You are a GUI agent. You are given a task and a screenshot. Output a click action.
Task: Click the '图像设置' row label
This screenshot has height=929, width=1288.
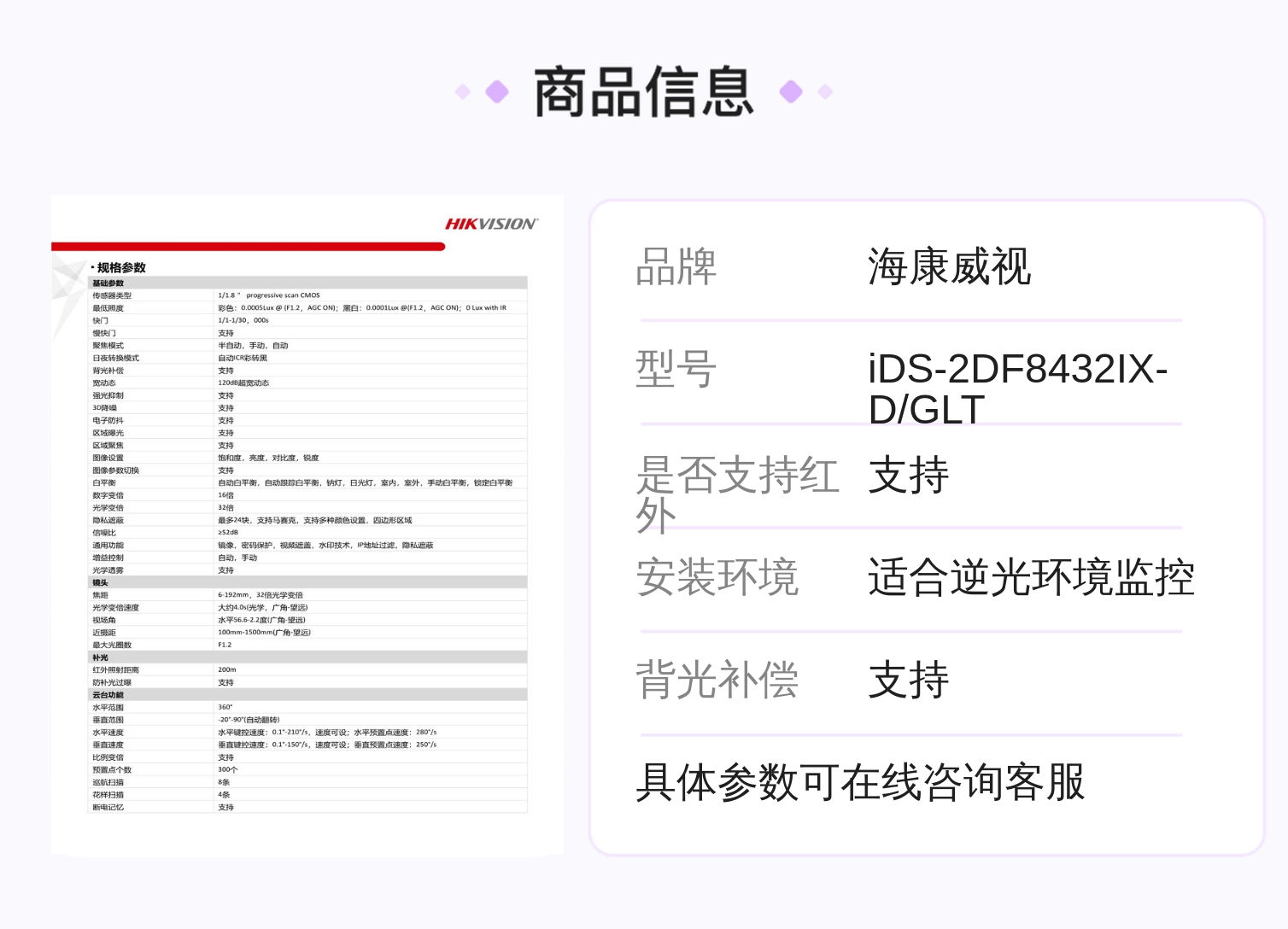pos(108,458)
